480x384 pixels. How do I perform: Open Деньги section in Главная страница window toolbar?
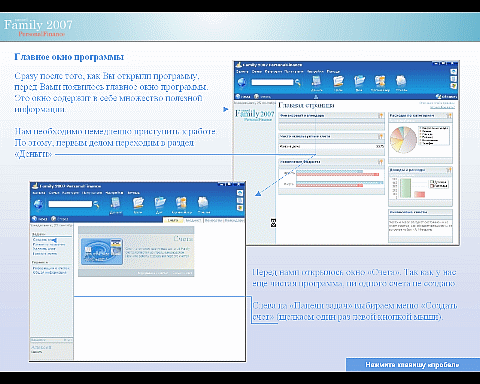tap(316, 83)
